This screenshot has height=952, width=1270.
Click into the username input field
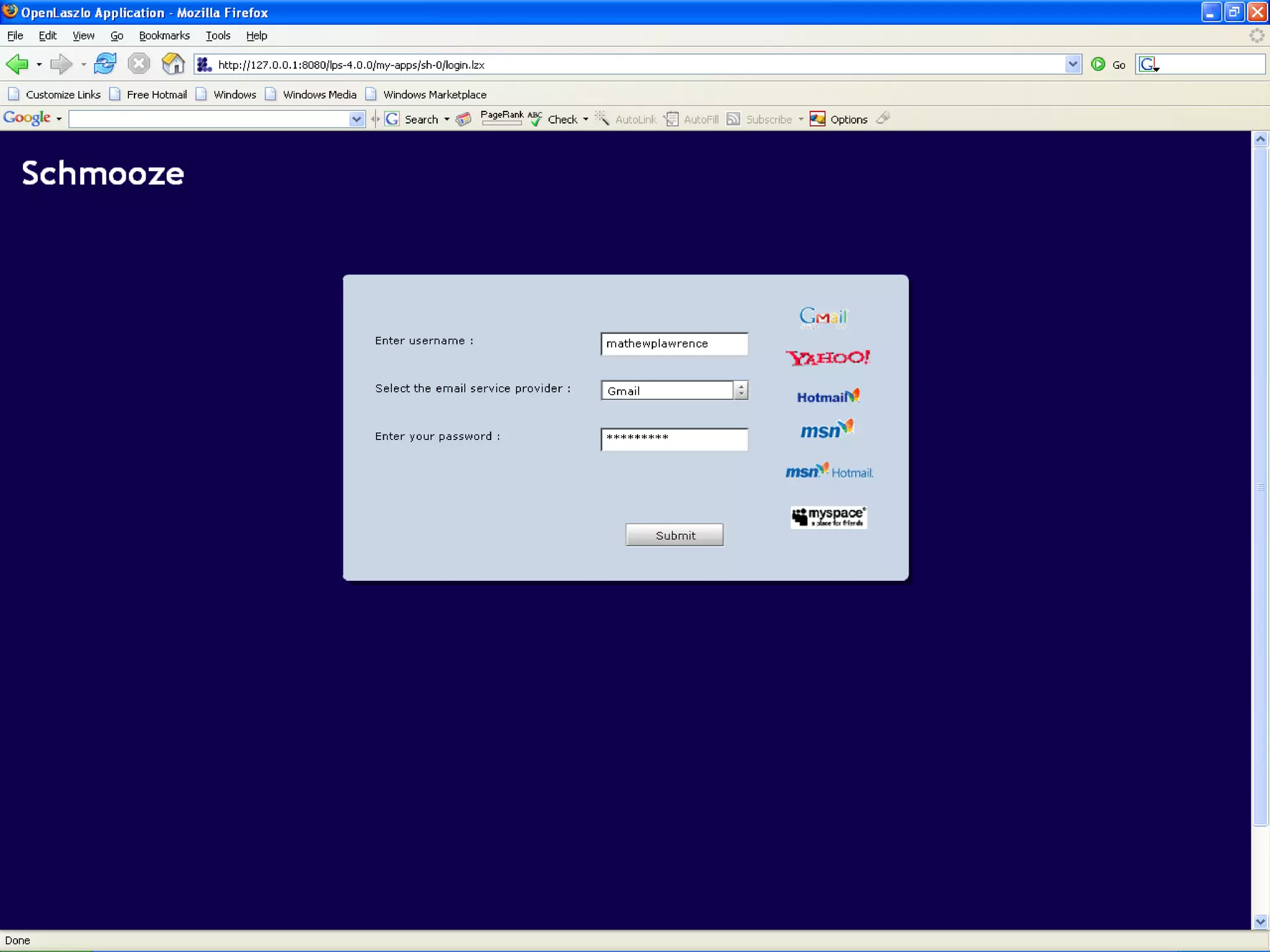point(674,344)
